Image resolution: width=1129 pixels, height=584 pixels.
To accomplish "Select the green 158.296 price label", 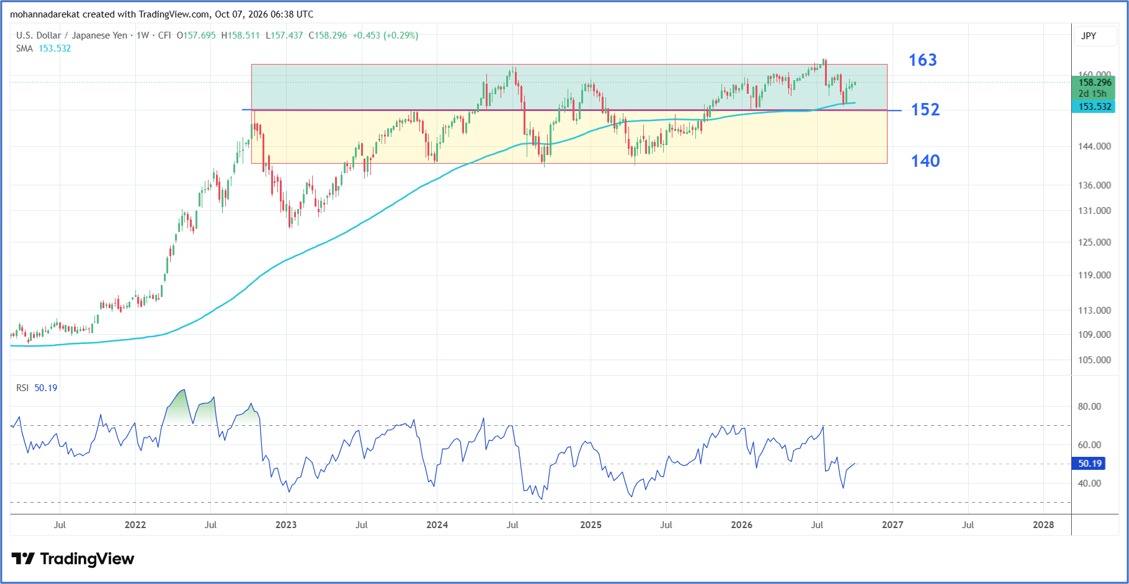I will pyautogui.click(x=1094, y=83).
